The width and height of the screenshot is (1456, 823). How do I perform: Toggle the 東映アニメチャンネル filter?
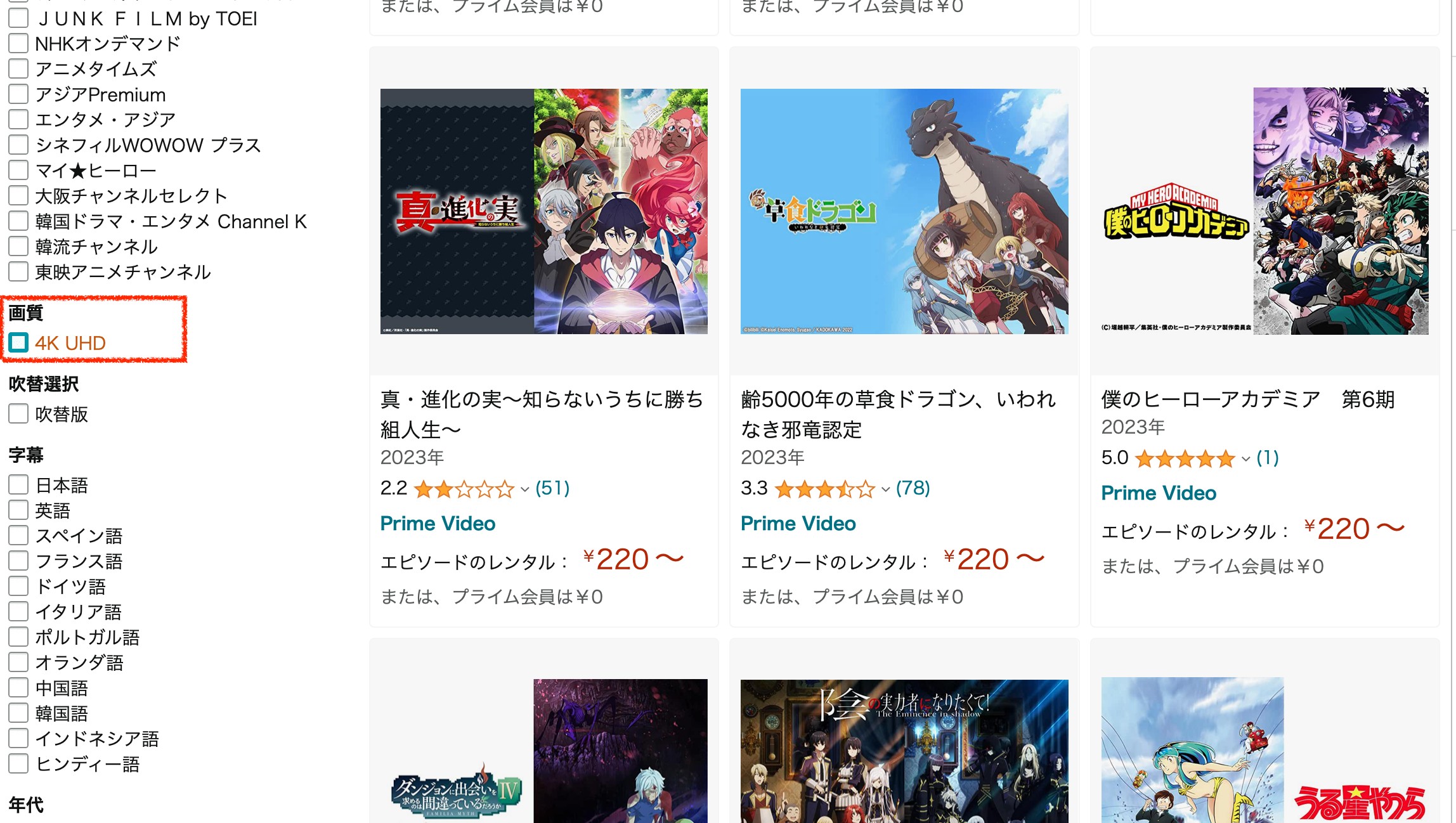point(18,272)
